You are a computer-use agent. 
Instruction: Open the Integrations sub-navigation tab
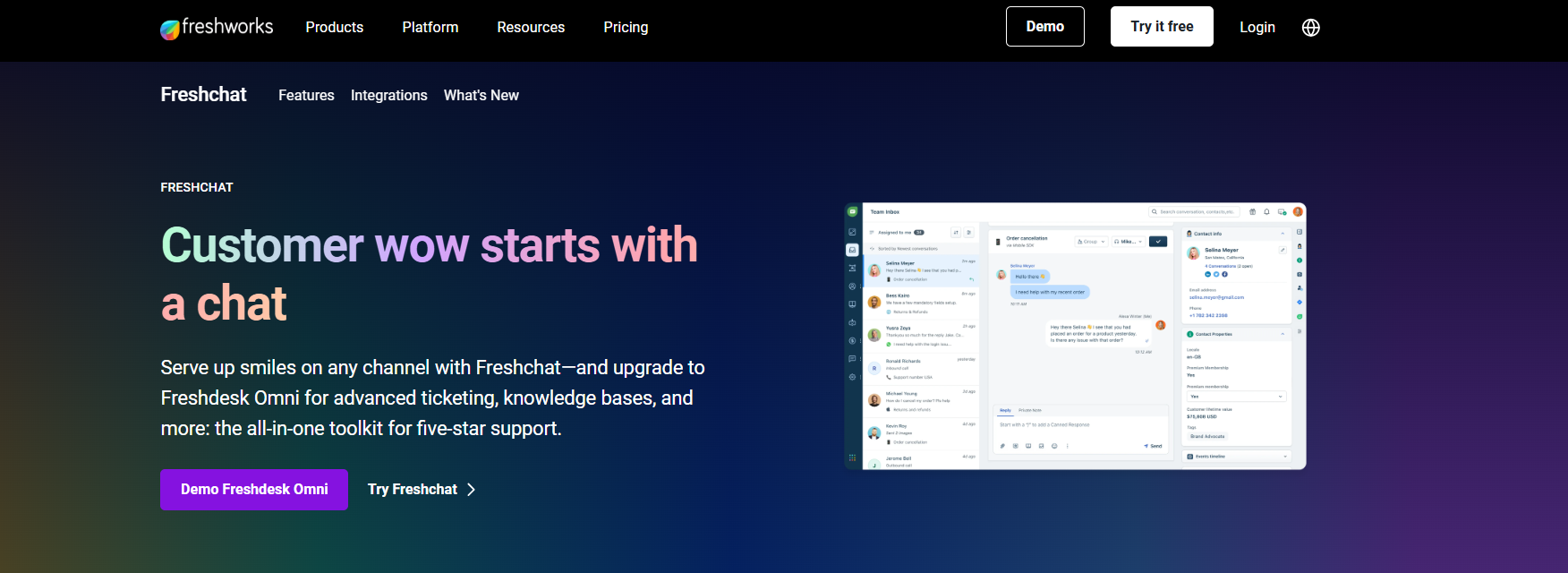coord(389,95)
